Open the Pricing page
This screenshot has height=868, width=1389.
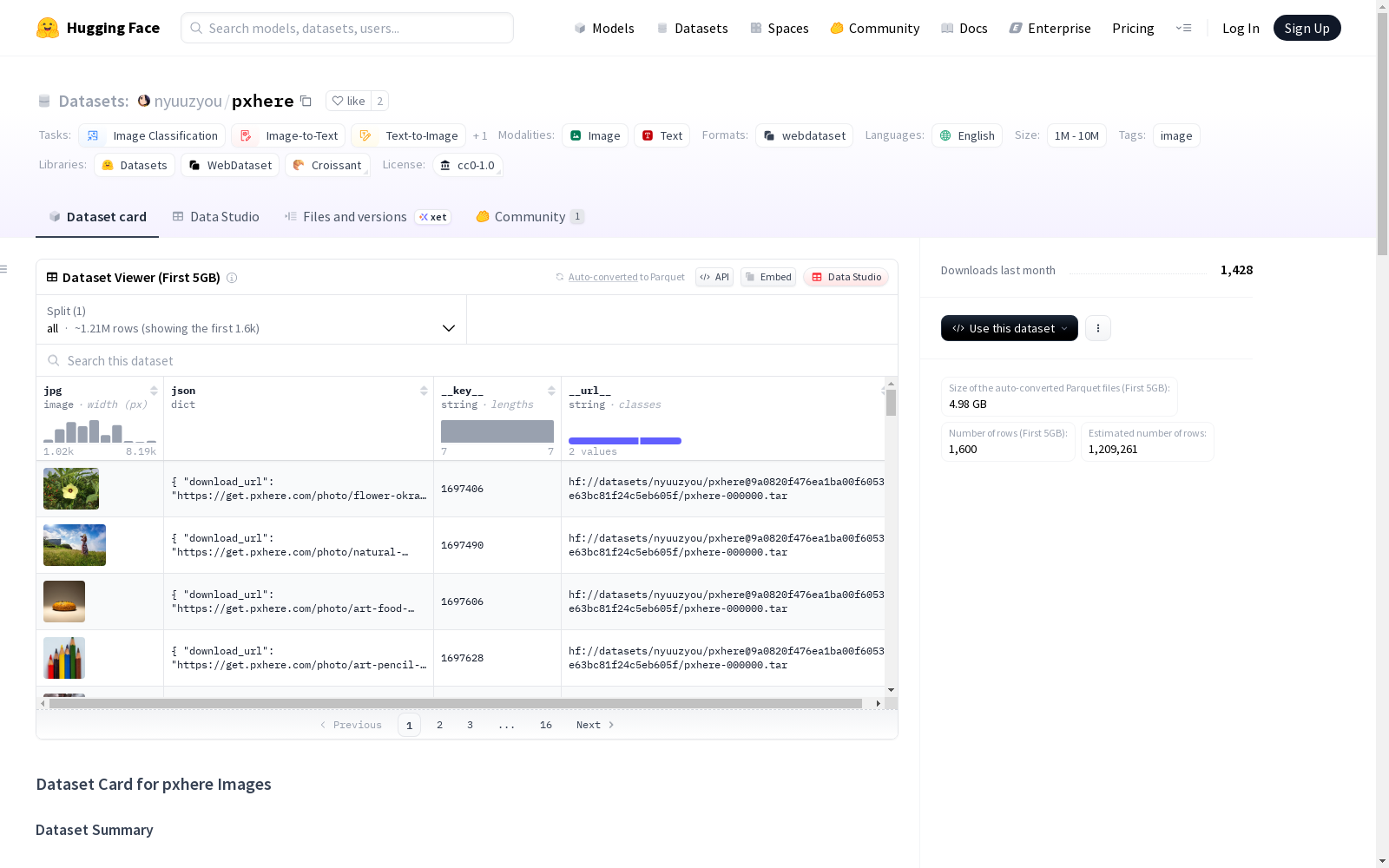1133,28
